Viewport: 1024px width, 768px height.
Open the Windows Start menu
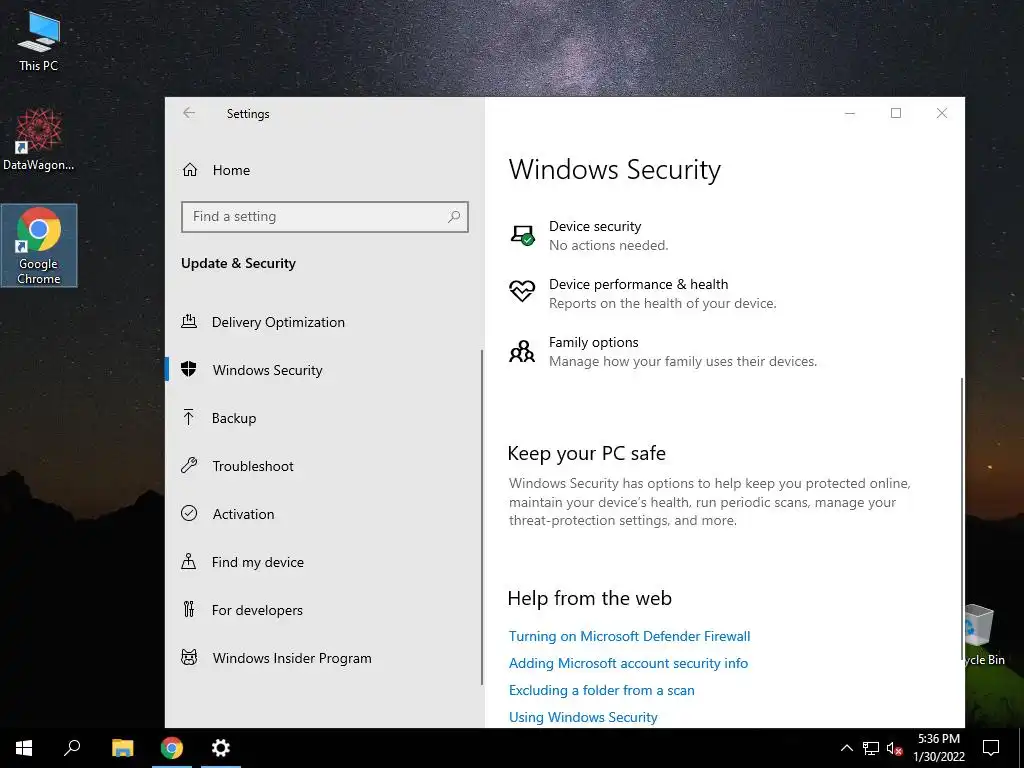24,748
